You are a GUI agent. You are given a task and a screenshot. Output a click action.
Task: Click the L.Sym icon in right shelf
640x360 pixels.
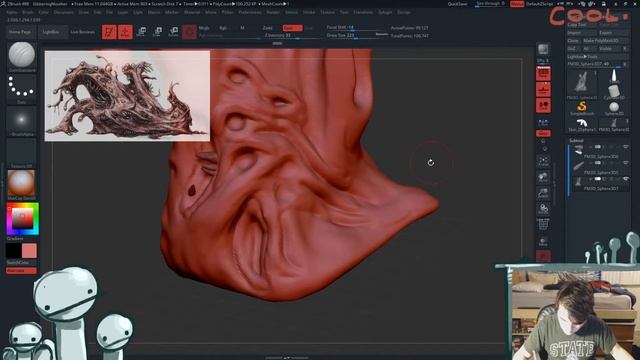point(543,122)
